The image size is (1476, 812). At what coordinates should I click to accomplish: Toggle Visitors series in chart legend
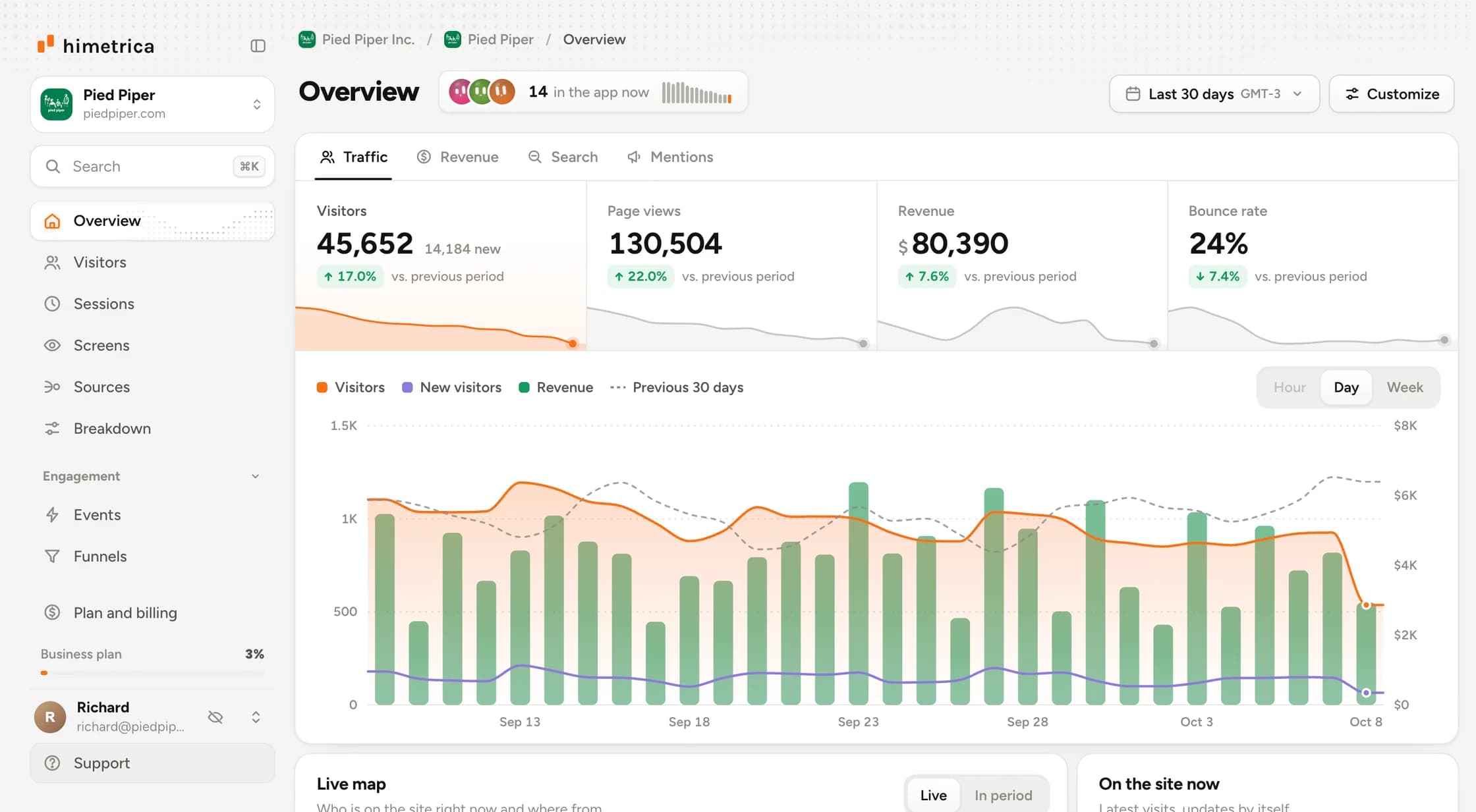pos(351,387)
